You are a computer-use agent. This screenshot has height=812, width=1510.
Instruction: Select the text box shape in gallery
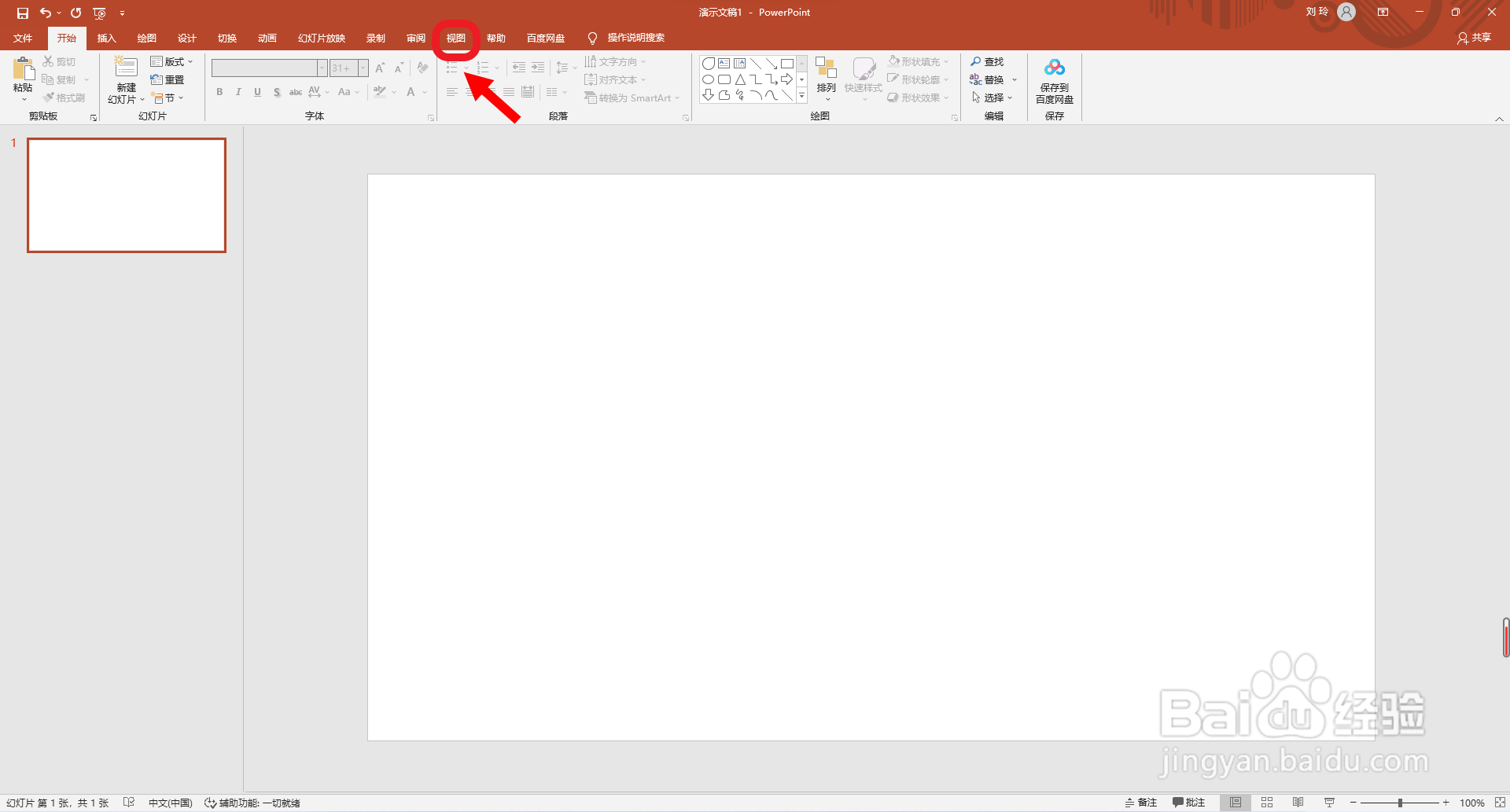[724, 64]
